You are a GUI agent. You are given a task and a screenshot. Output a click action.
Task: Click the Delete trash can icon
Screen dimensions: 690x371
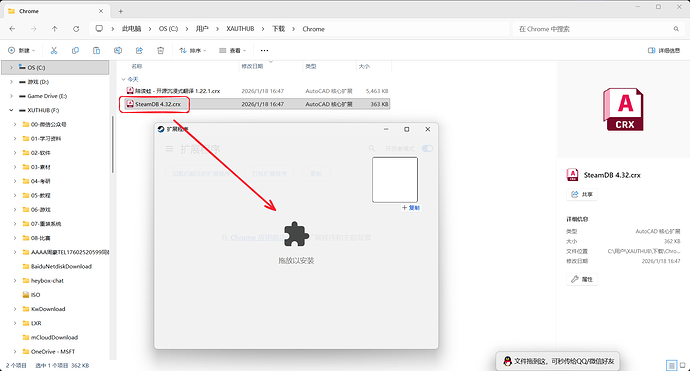(x=161, y=51)
